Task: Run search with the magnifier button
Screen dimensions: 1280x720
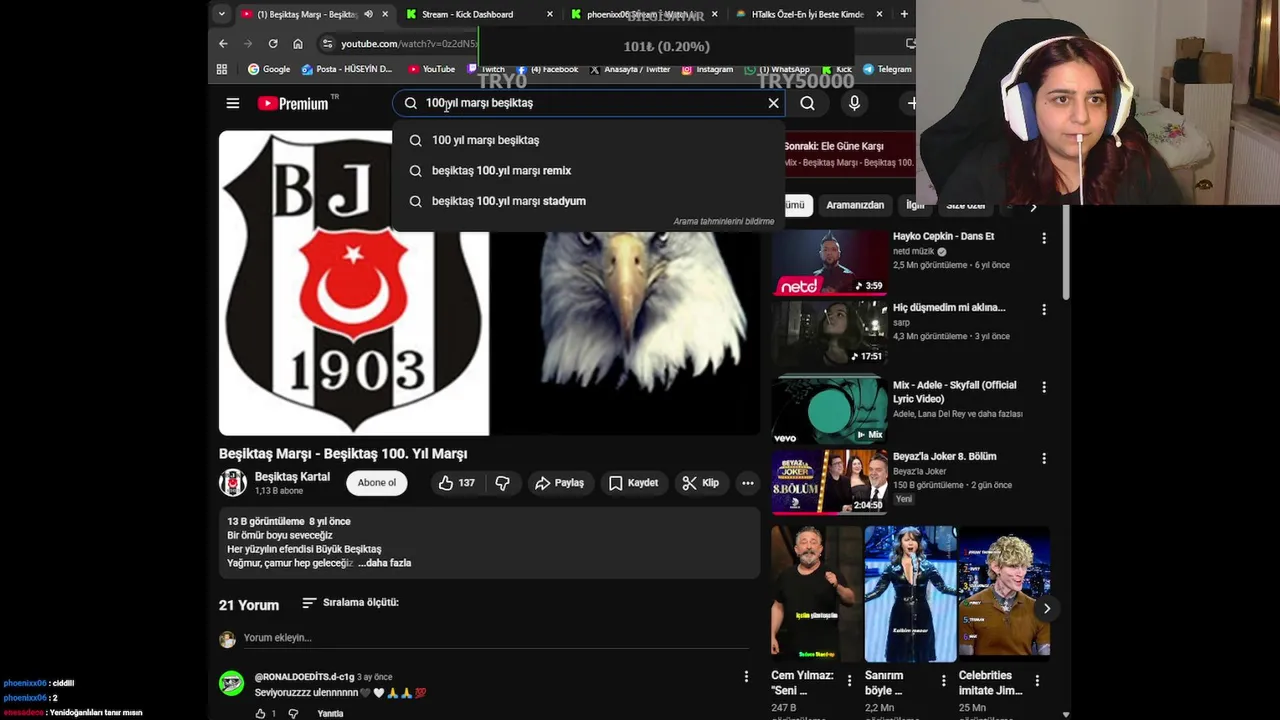Action: pos(807,103)
